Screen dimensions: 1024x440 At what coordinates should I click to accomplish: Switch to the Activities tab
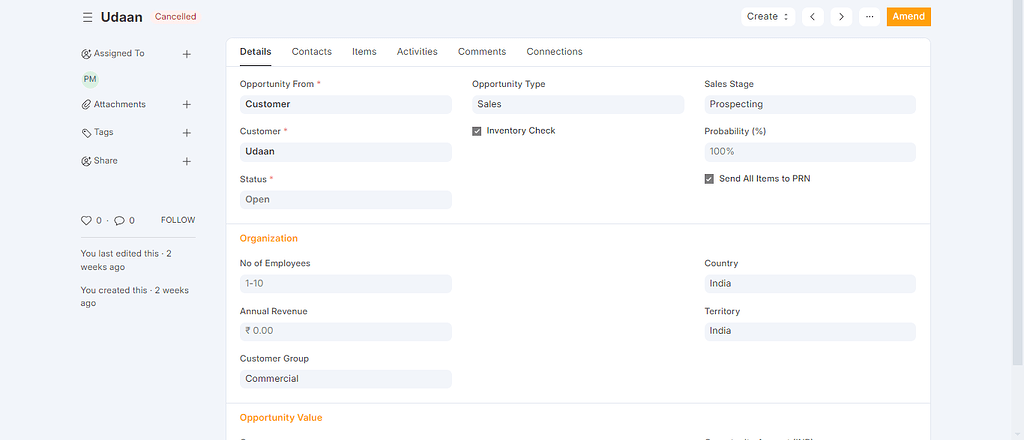point(417,52)
